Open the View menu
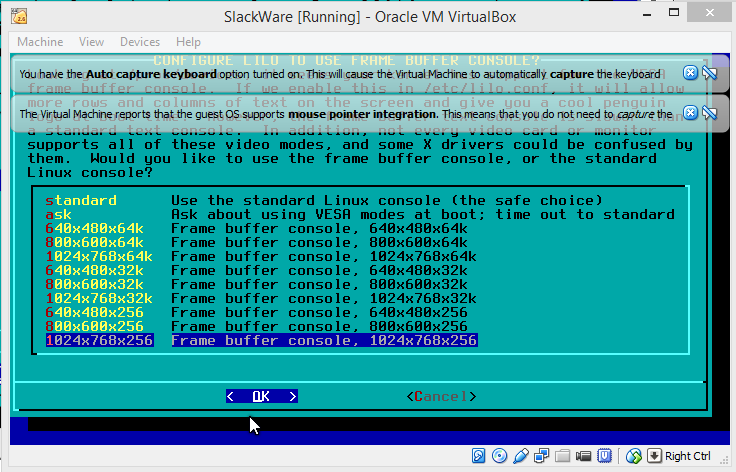The width and height of the screenshot is (736, 472). point(91,42)
